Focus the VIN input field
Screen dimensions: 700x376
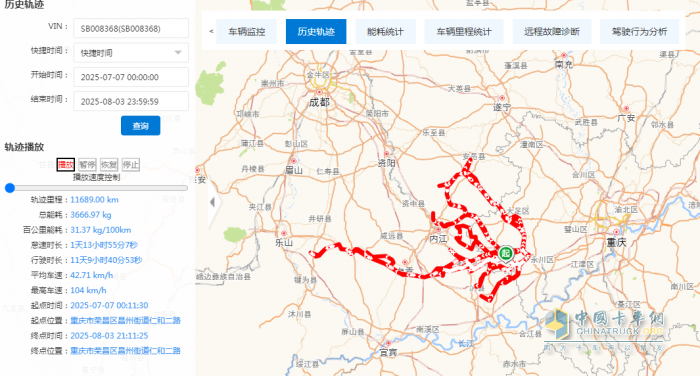(x=131, y=29)
